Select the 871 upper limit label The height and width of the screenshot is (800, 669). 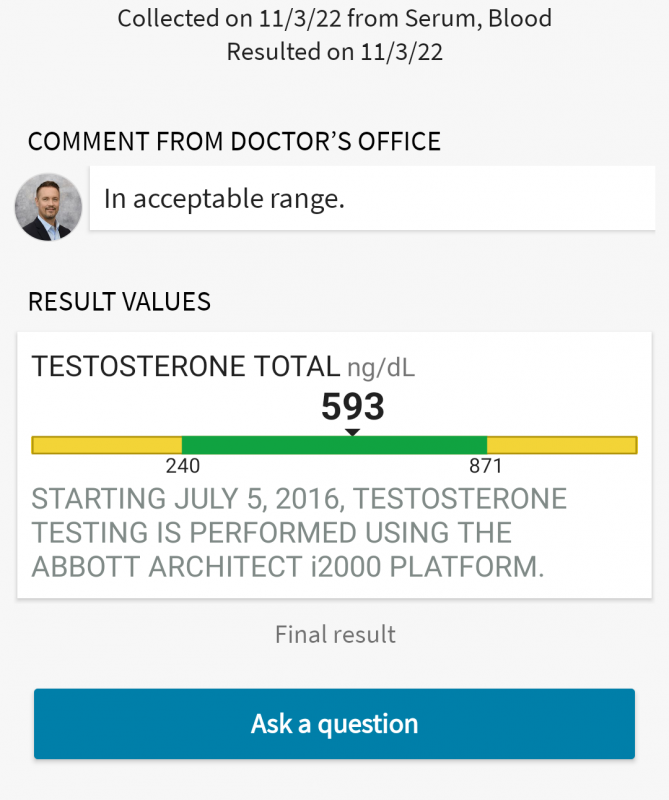(486, 466)
